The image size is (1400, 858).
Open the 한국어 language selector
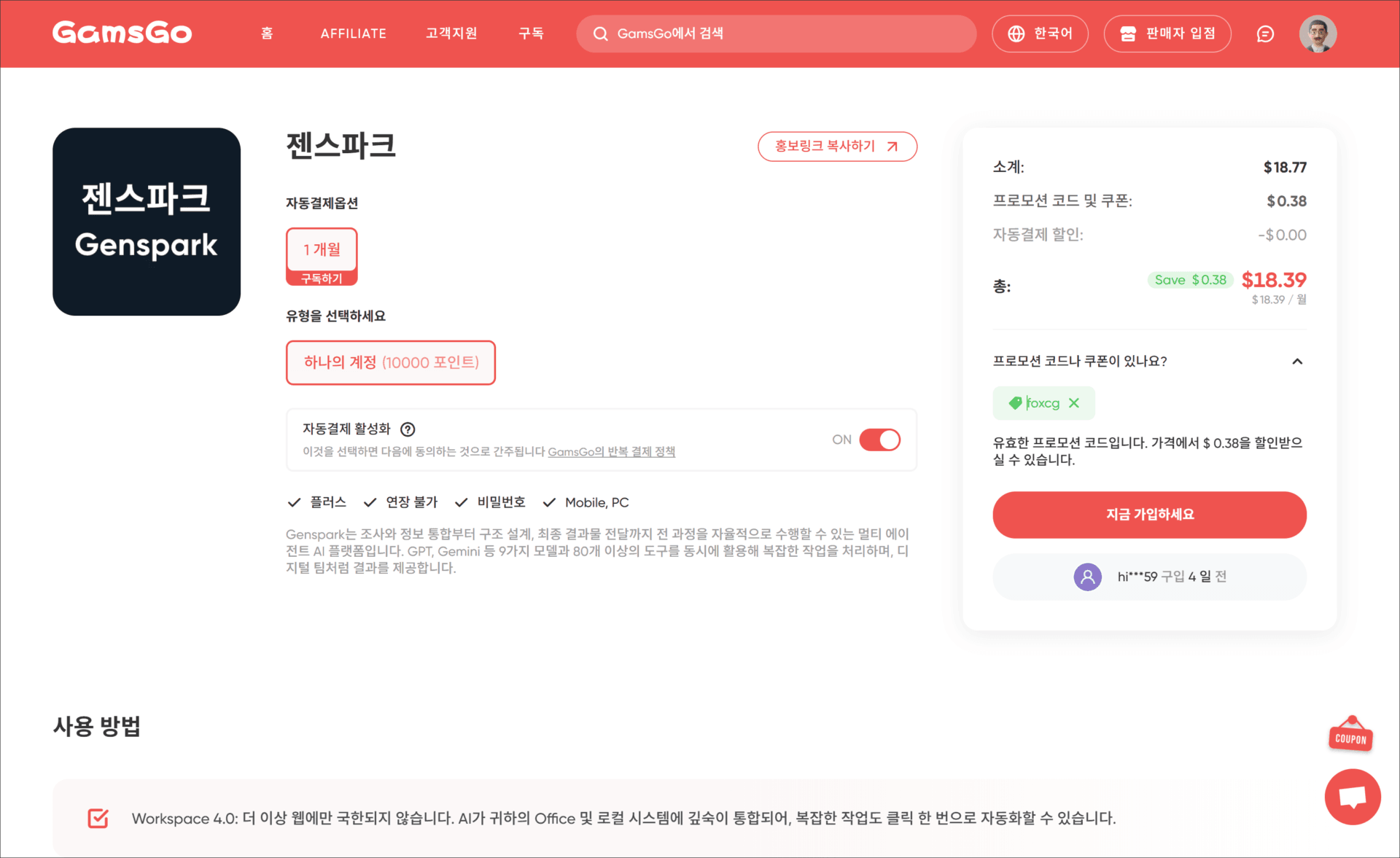[1040, 34]
